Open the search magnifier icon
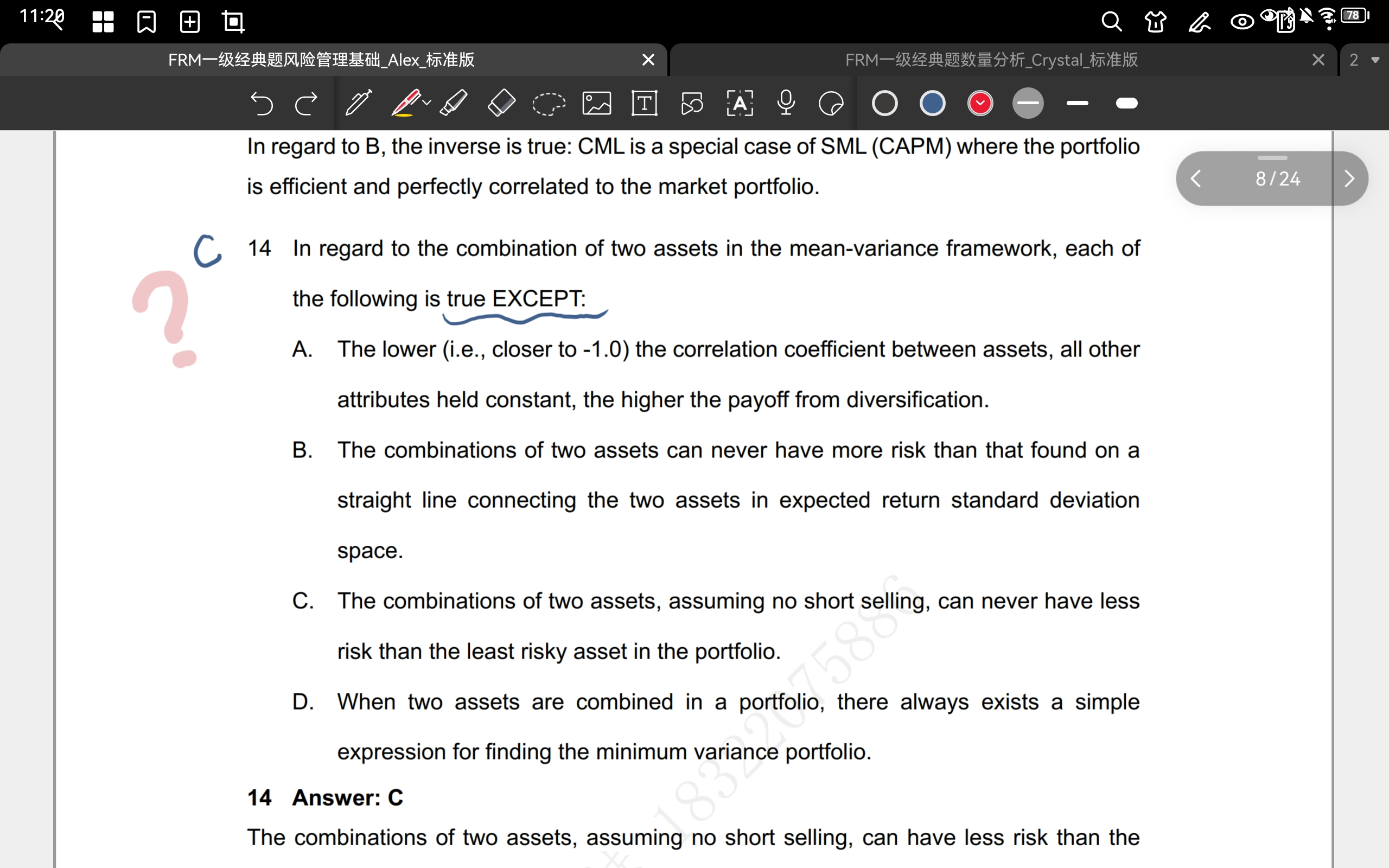This screenshot has width=1389, height=868. point(1111,22)
